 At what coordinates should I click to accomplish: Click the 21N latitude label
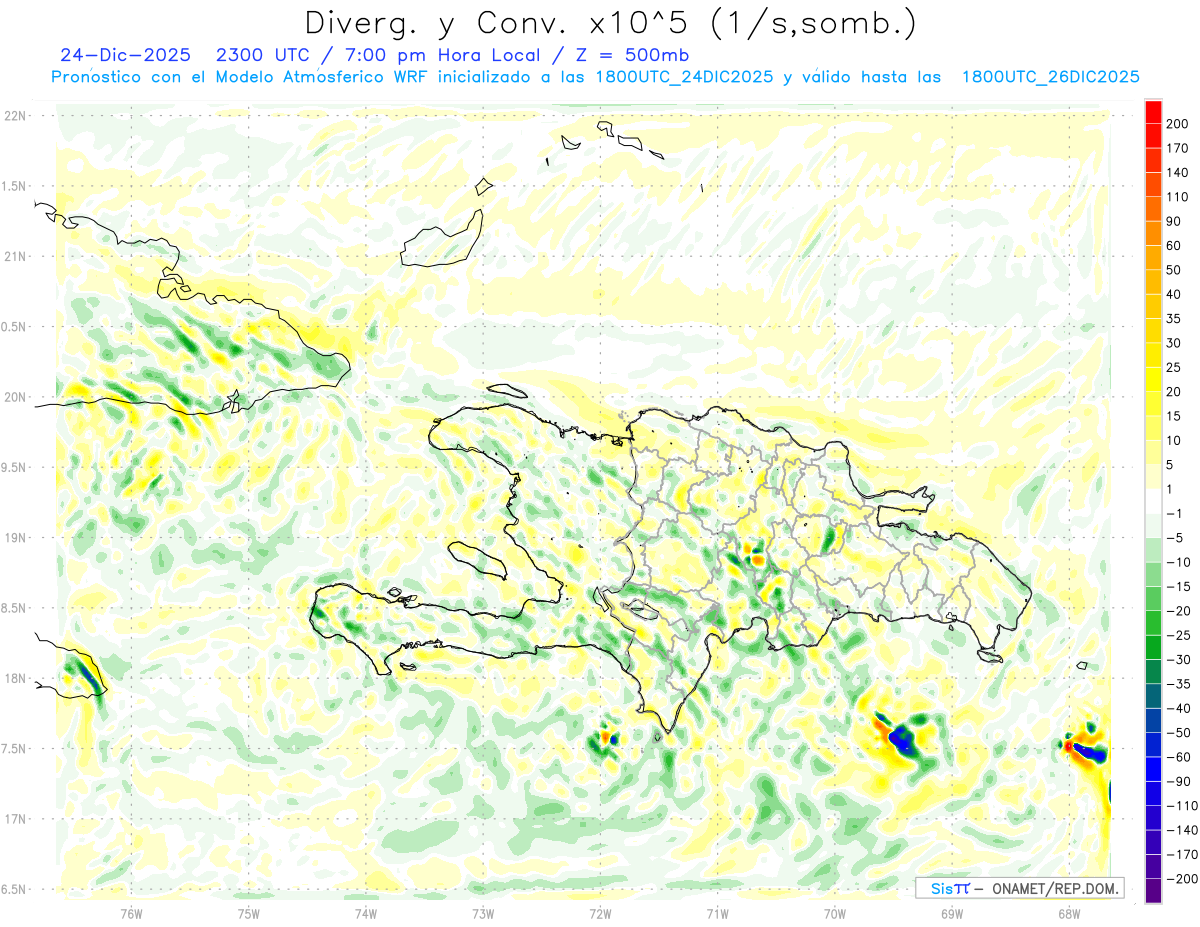(x=15, y=256)
